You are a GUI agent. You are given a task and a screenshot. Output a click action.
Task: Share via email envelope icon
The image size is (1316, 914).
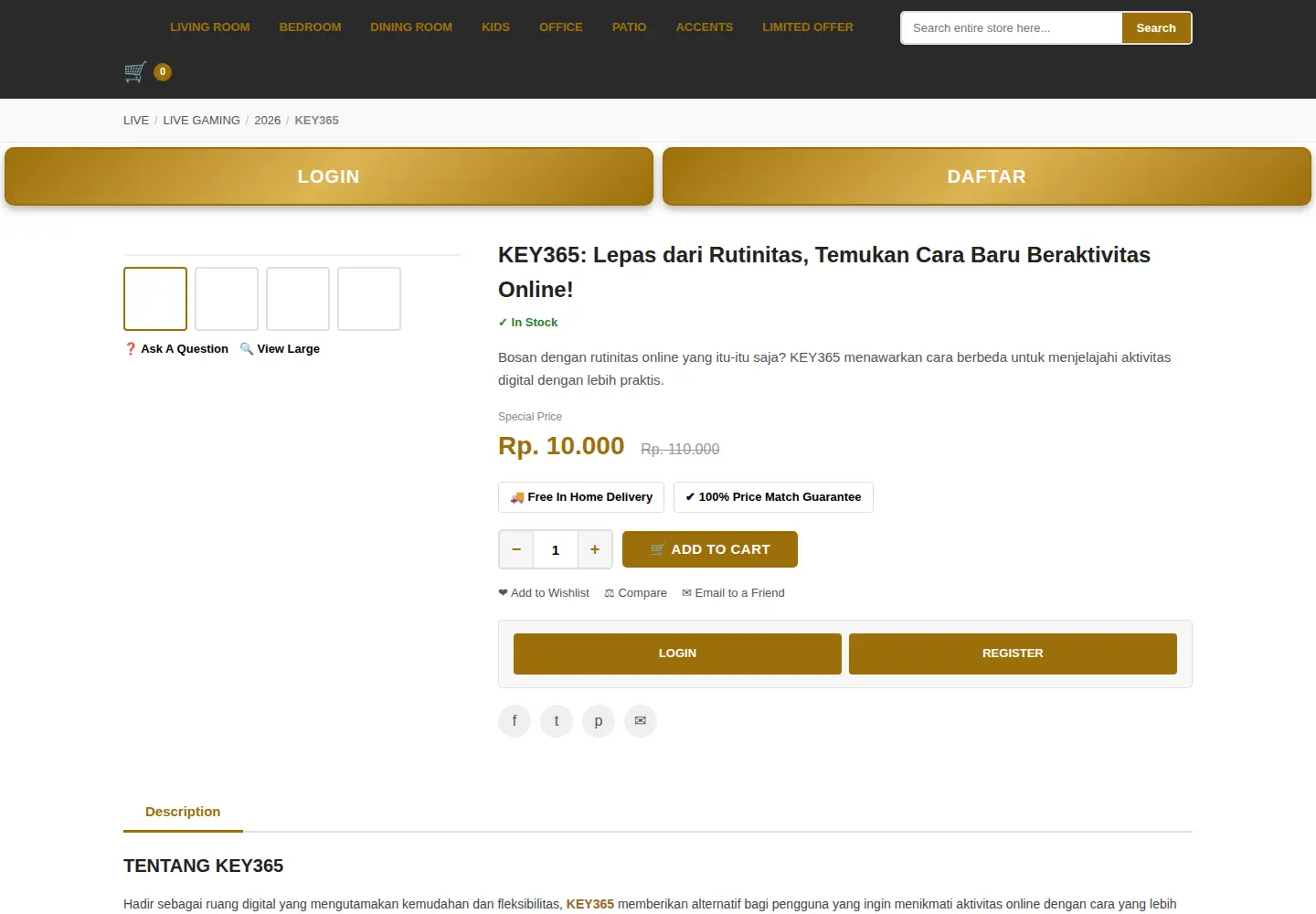[x=641, y=721]
